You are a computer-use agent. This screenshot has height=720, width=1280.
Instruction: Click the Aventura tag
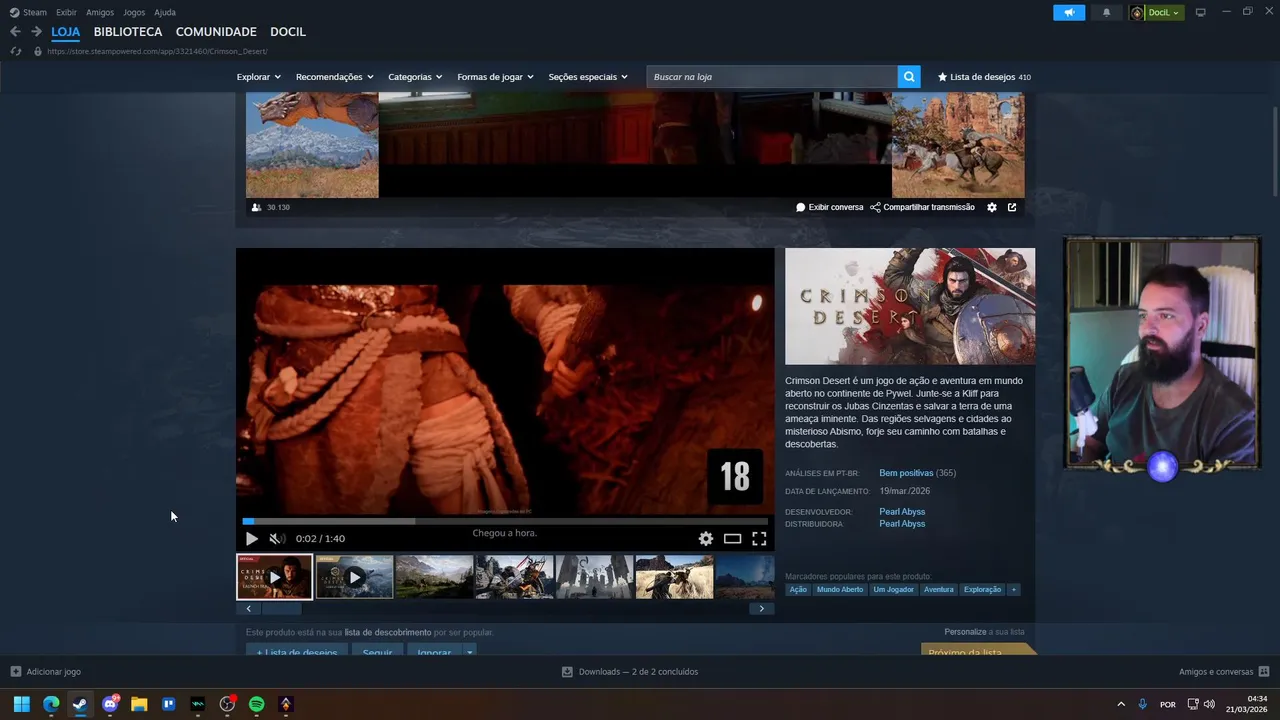pyautogui.click(x=939, y=590)
